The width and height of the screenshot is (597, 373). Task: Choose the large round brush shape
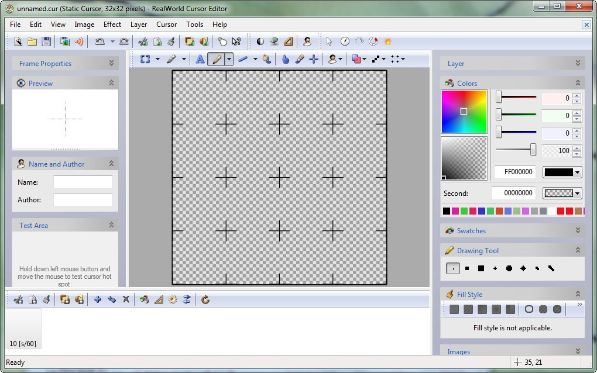pos(509,268)
